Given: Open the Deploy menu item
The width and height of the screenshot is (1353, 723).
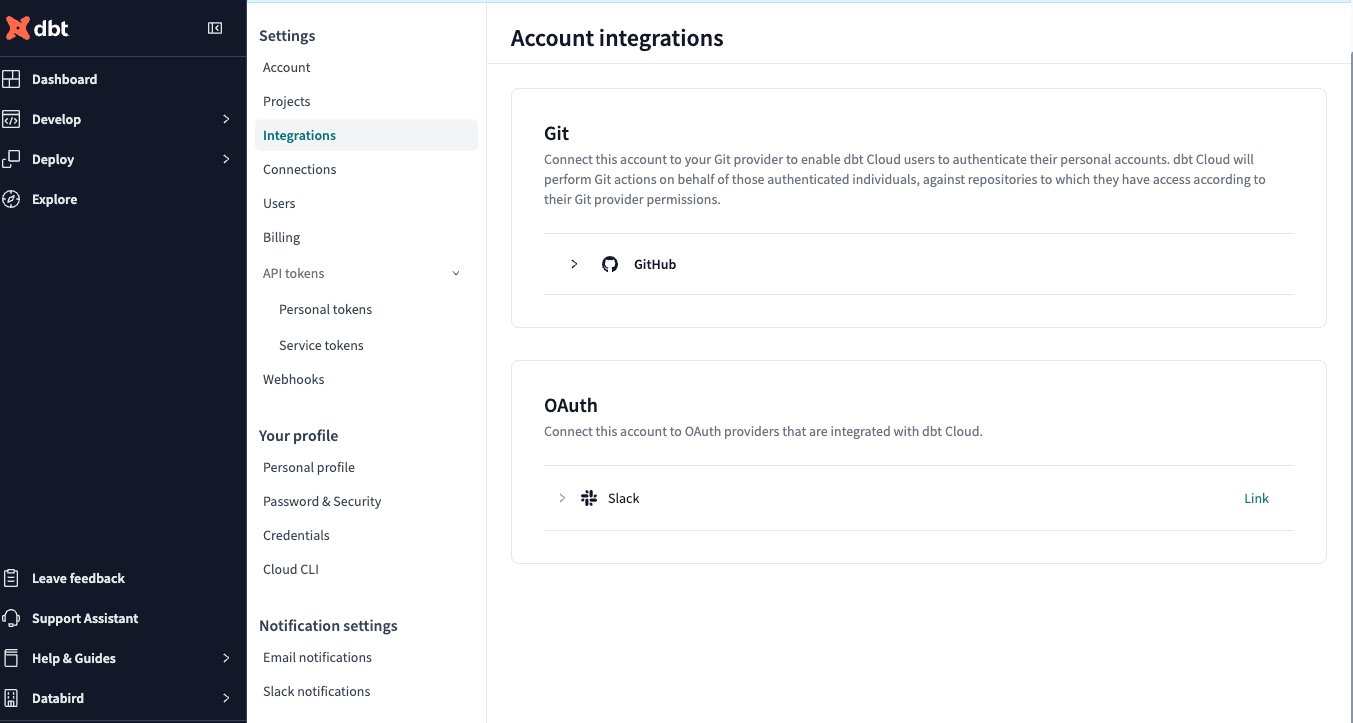Looking at the screenshot, I should point(53,159).
